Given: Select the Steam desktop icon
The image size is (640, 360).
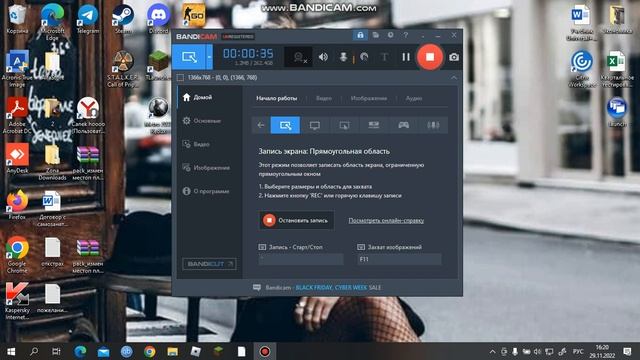Looking at the screenshot, I should 123,19.
